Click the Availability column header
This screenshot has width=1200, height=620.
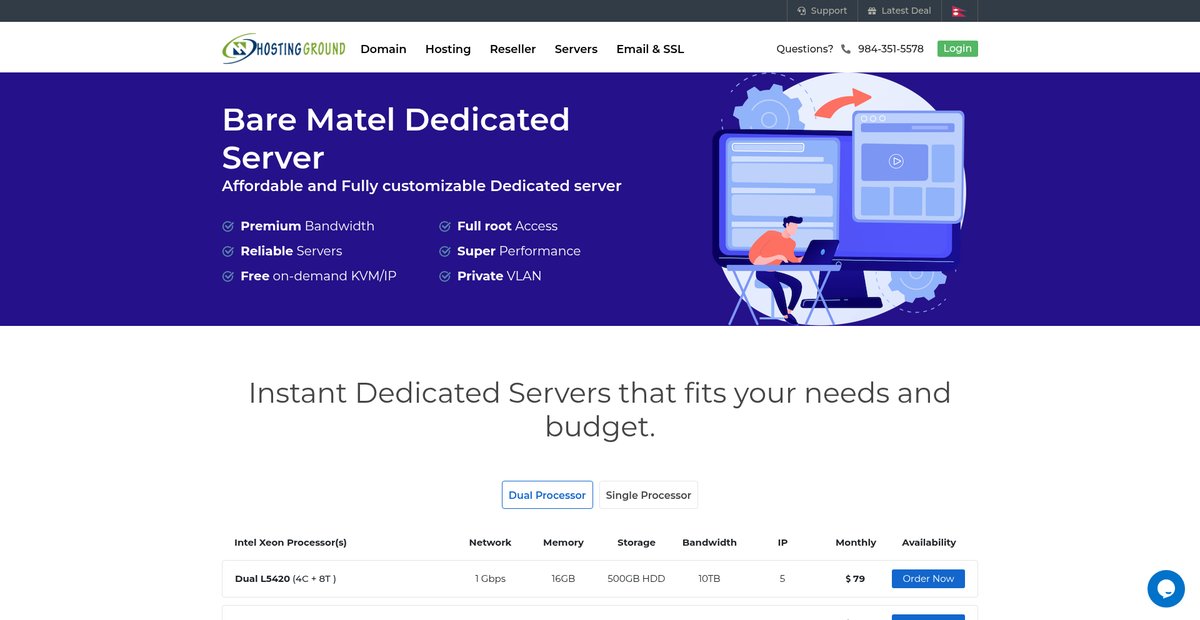click(929, 543)
